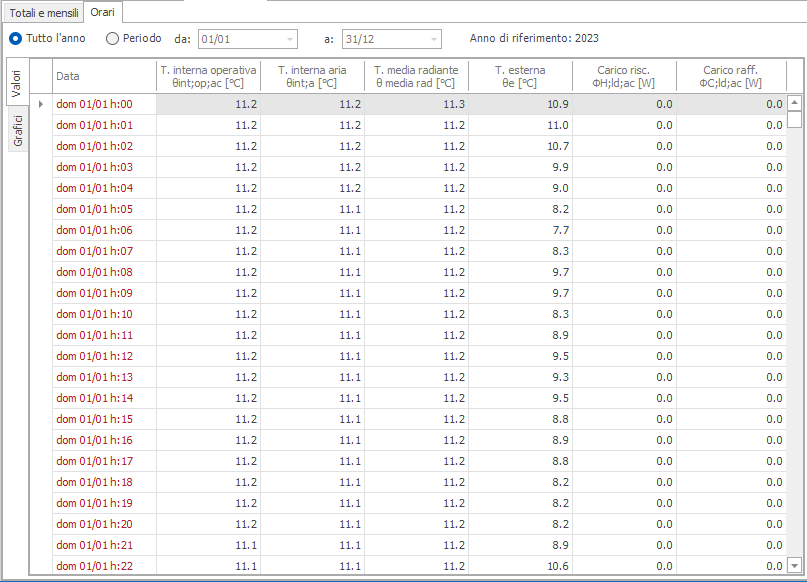Click the Carico risc. column header
Viewport: 807px width, 582px height.
(x=624, y=76)
